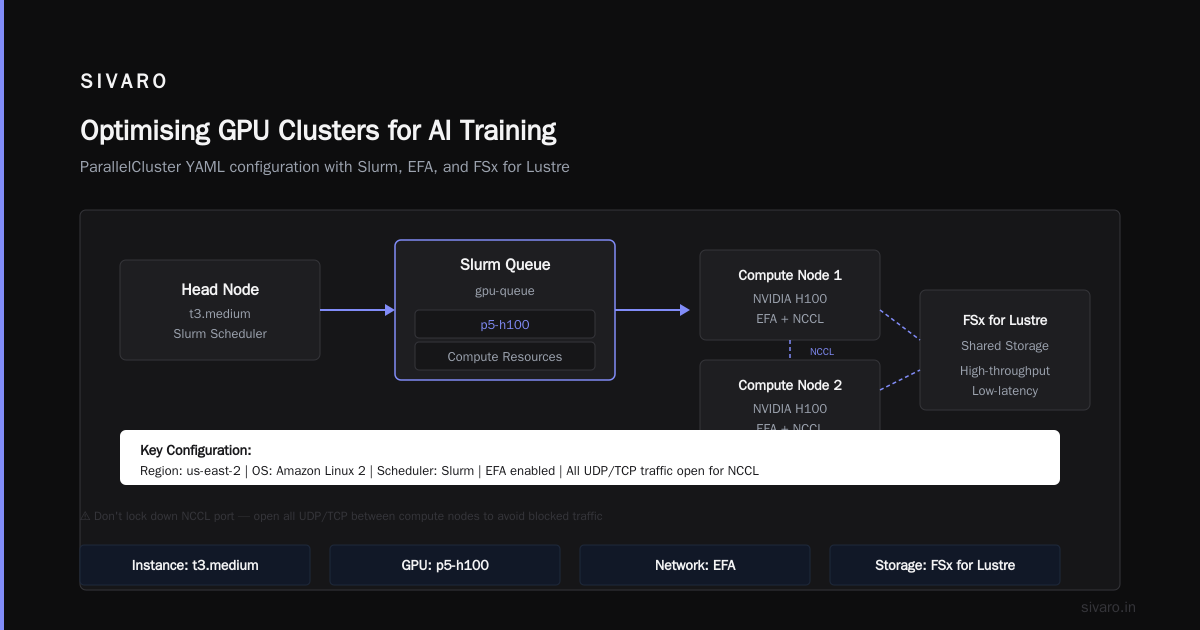The image size is (1200, 630).
Task: Click 't3.medium' inside the Head Node box
Action: 220,314
